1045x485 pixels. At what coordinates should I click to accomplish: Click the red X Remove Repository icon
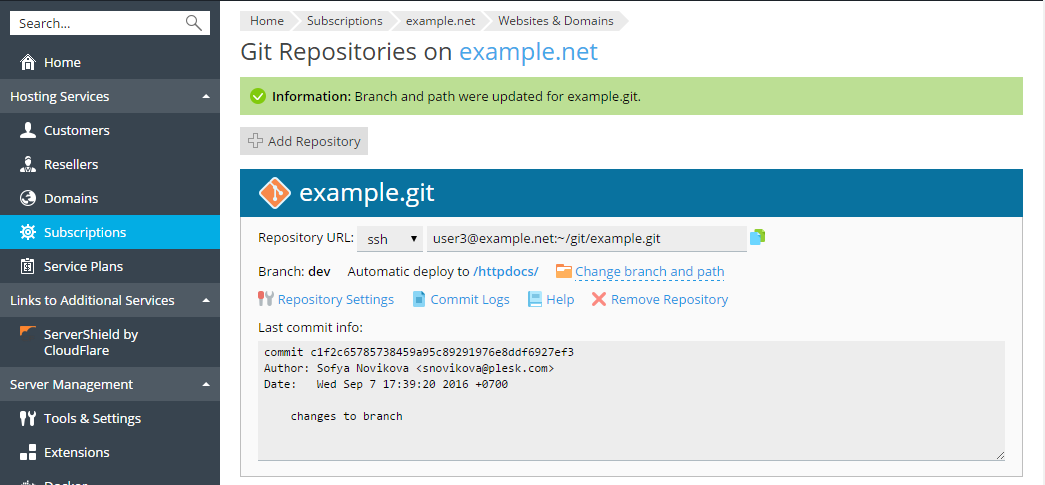599,299
